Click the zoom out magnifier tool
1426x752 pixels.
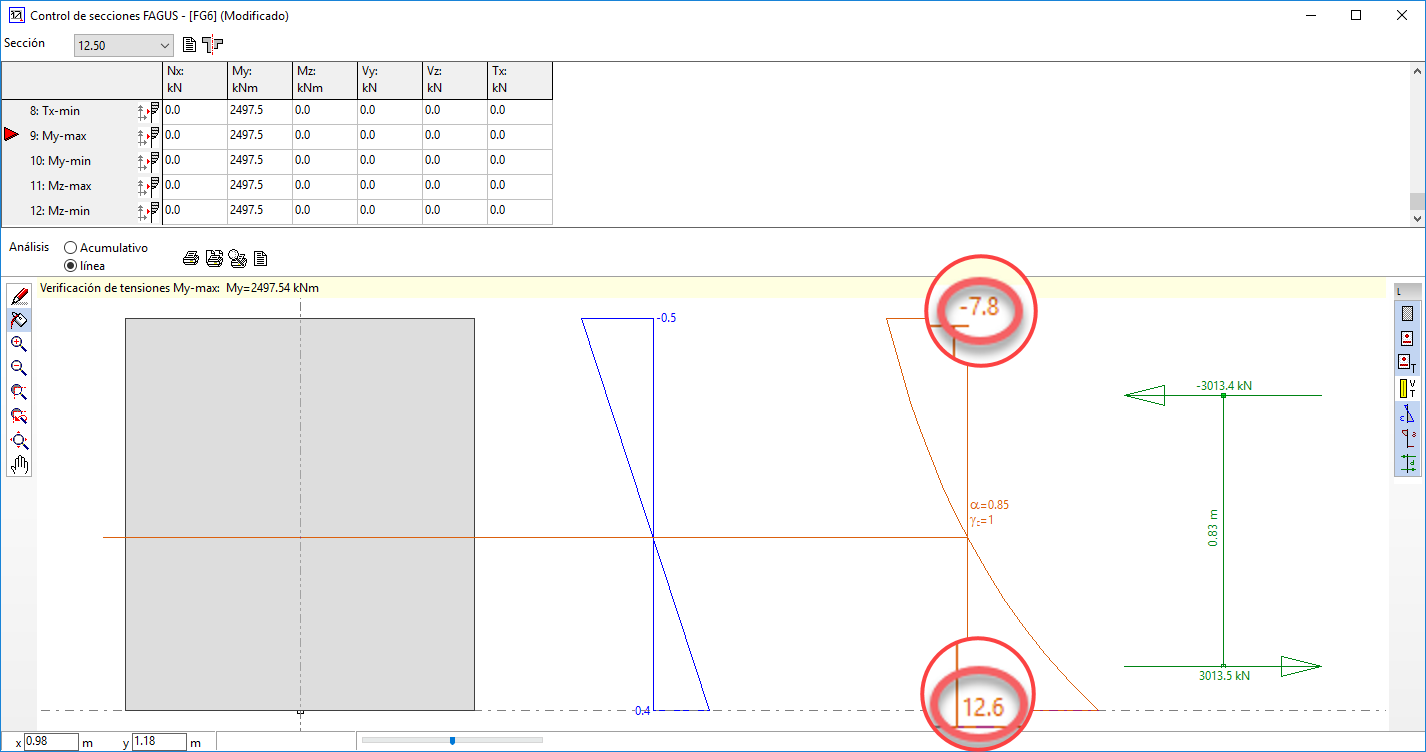[x=18, y=368]
